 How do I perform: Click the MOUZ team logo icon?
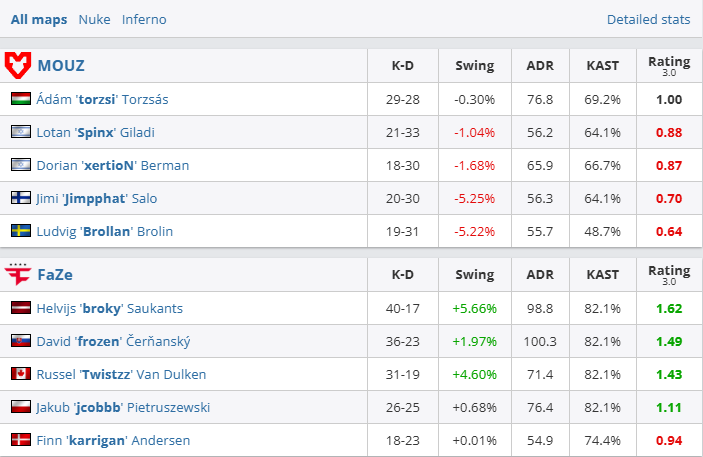18,66
